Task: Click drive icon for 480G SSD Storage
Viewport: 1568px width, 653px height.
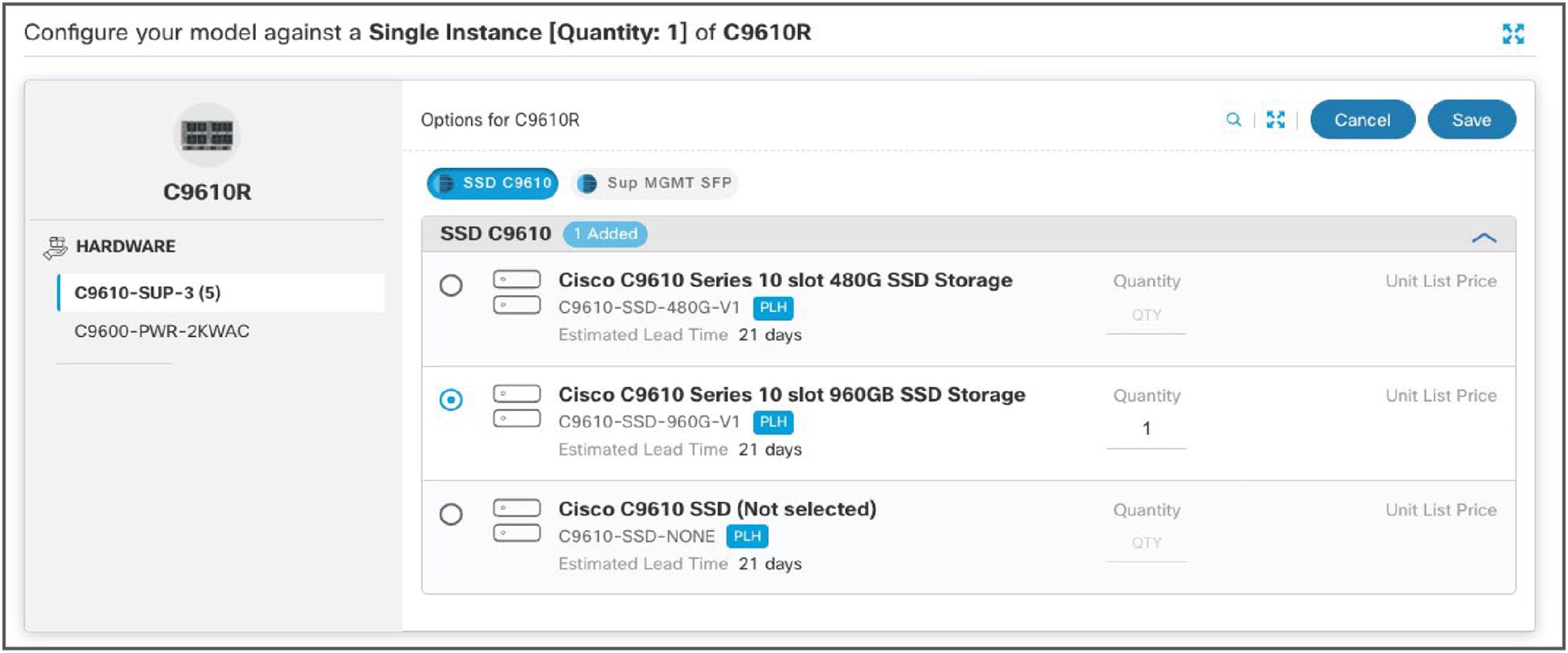Action: coord(517,292)
